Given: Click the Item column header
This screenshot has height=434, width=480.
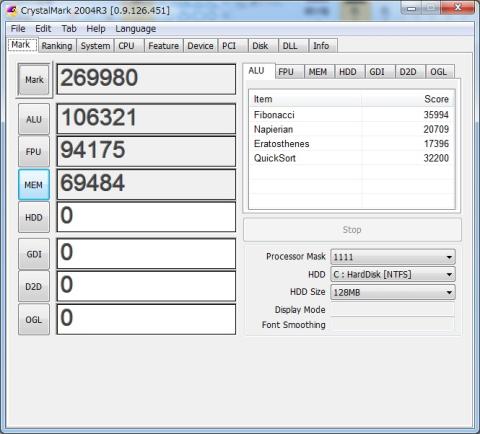Looking at the screenshot, I should tap(306, 99).
